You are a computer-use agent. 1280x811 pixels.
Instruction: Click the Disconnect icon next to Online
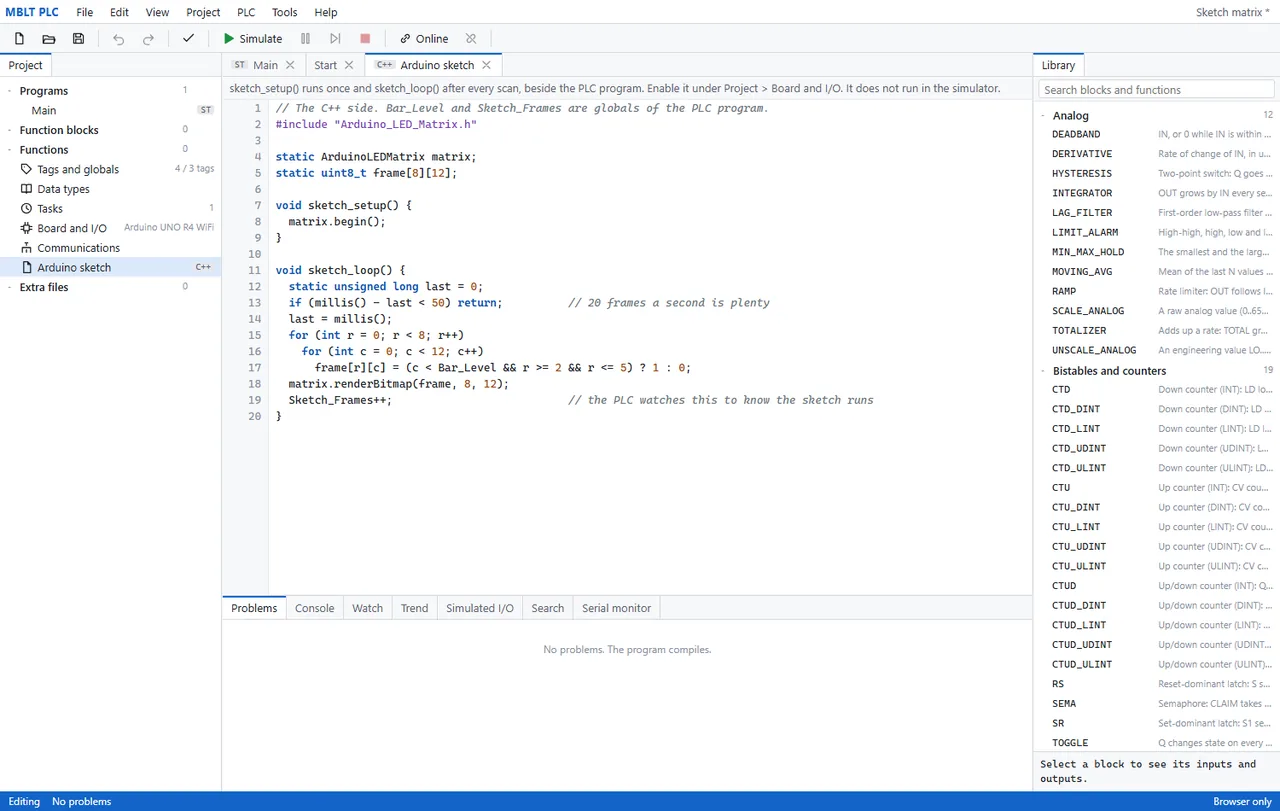click(471, 39)
